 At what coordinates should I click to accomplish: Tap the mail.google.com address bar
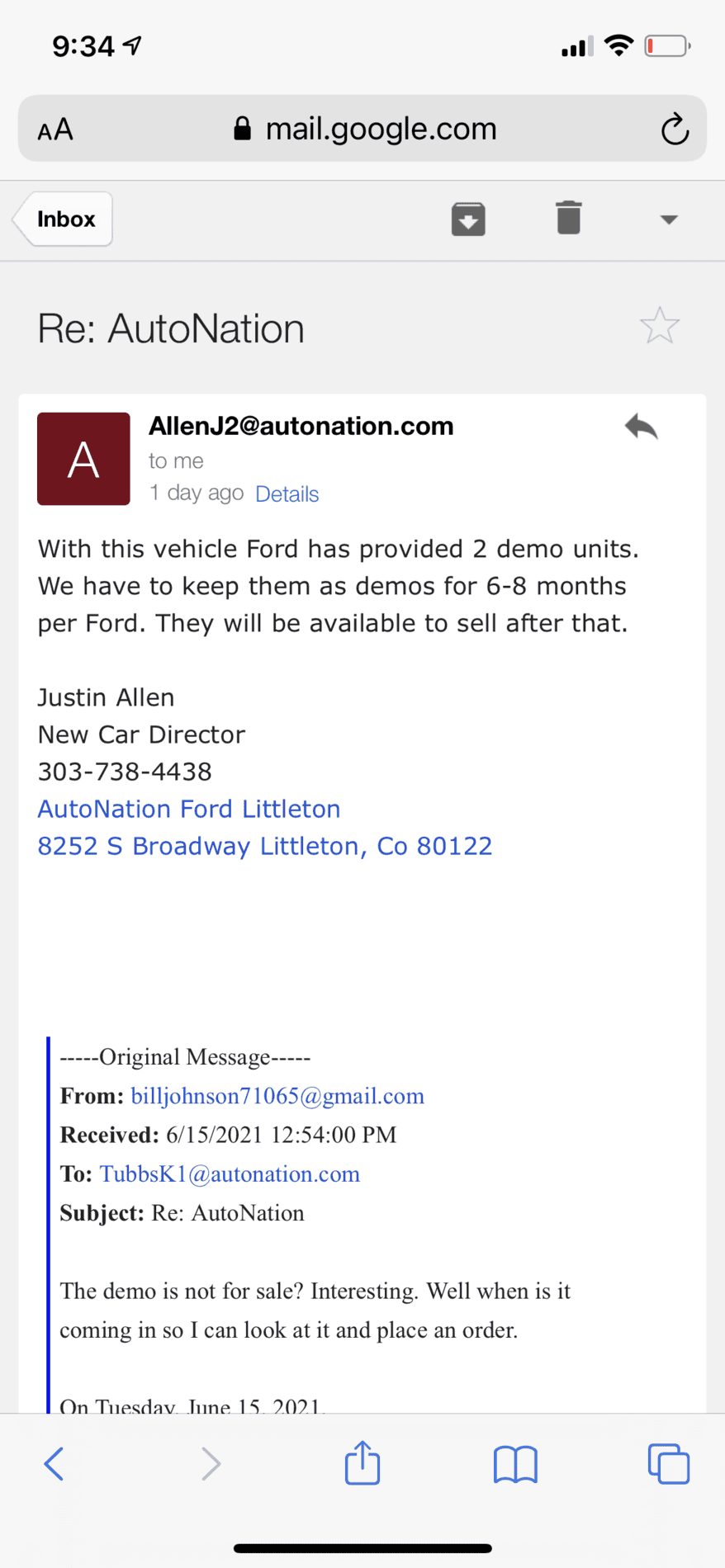tap(362, 128)
